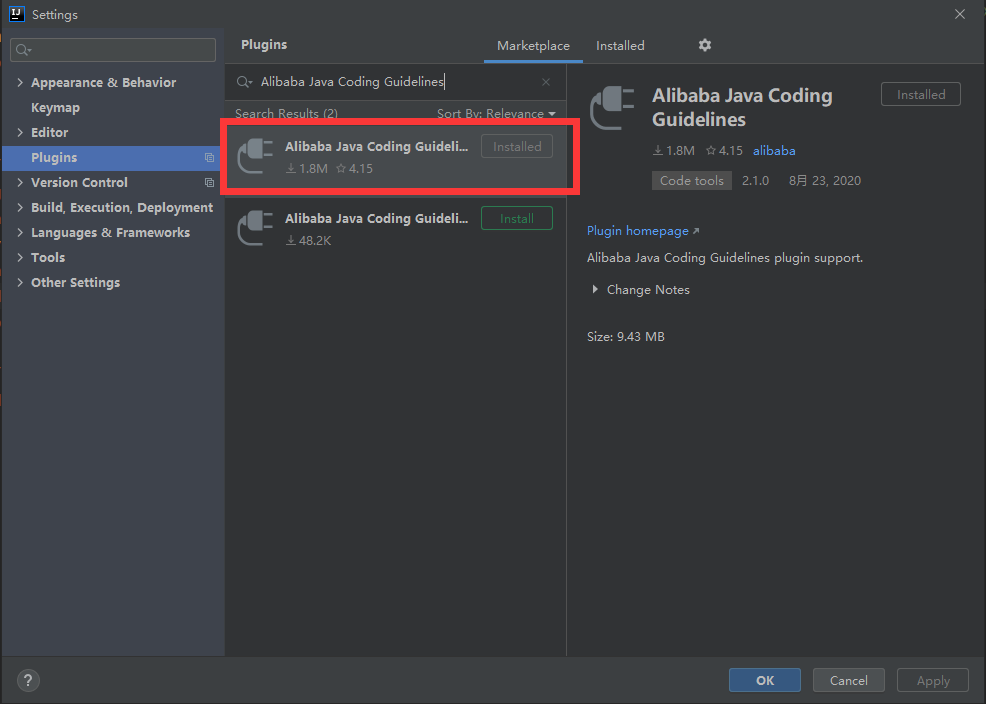
Task: Open the alibaba vendor link
Action: click(774, 151)
